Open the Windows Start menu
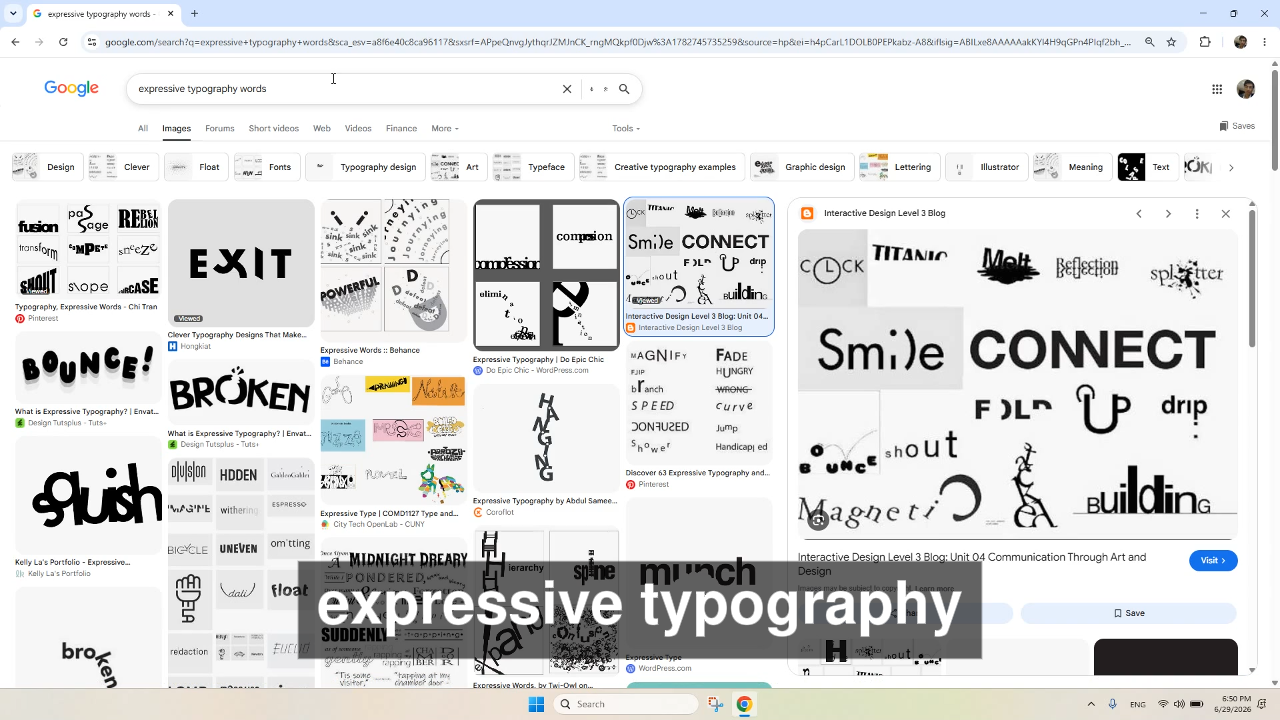 point(536,704)
